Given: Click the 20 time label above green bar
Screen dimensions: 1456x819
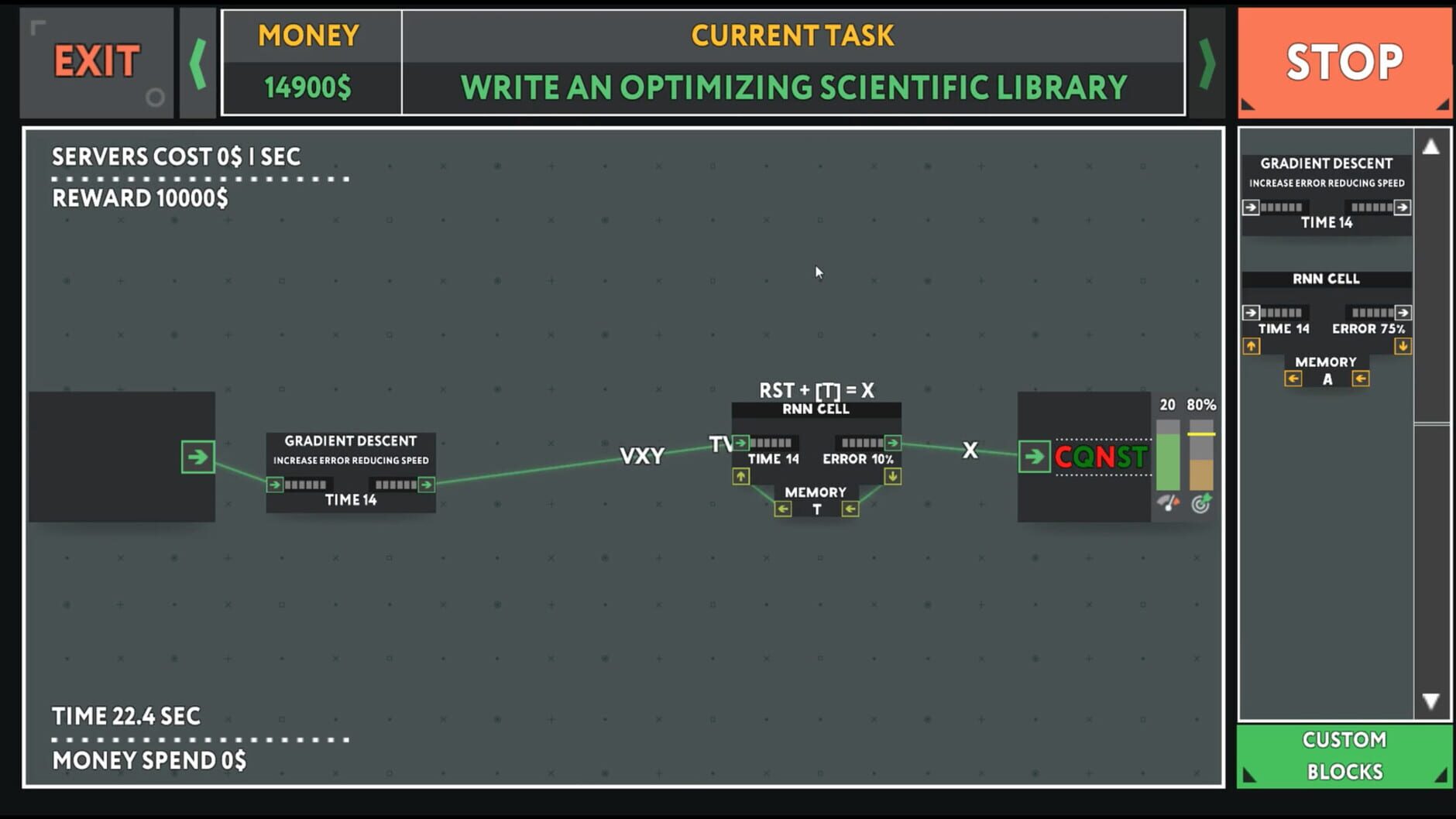Looking at the screenshot, I should (x=1167, y=405).
